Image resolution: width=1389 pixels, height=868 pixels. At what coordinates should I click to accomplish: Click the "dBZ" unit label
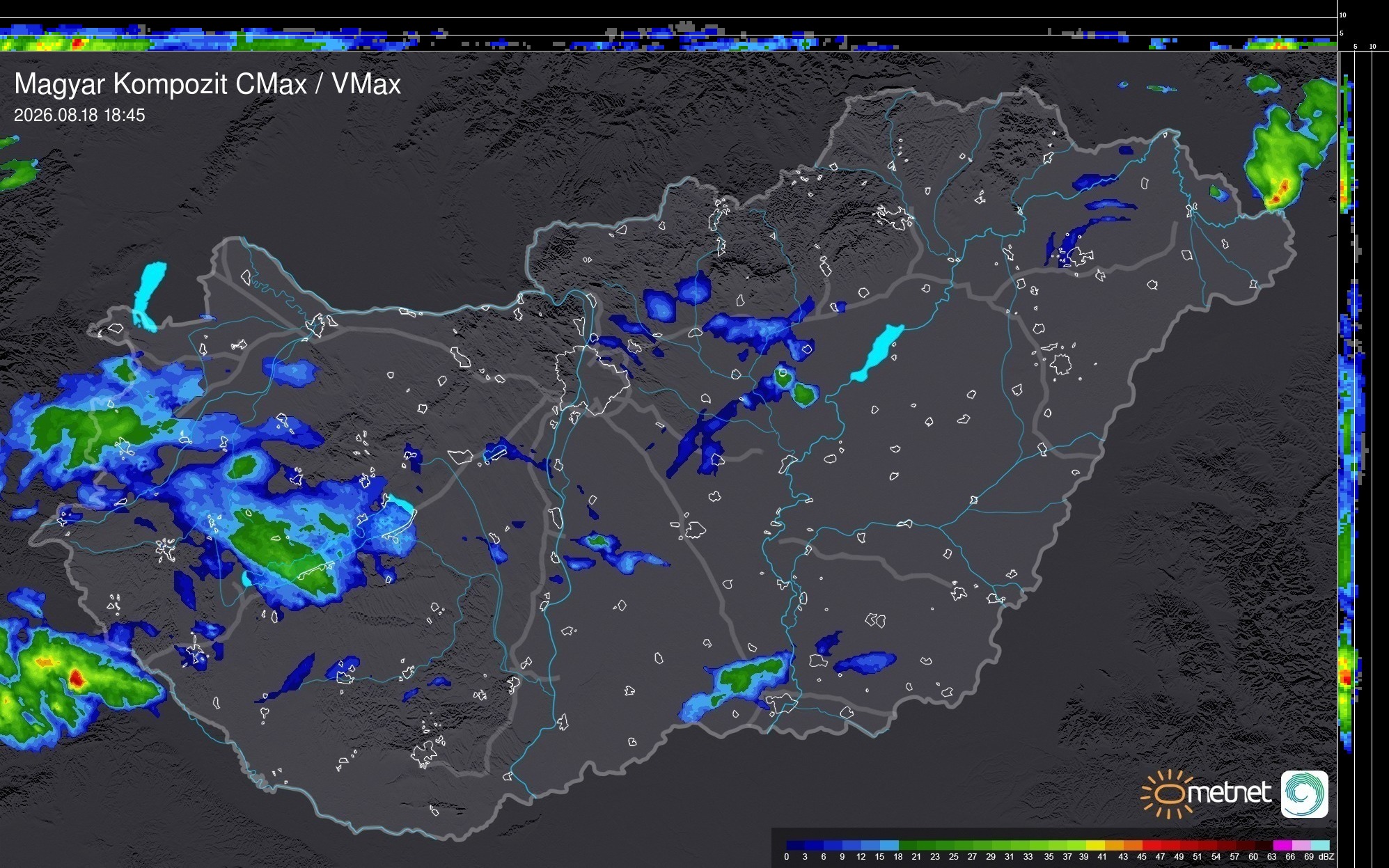pyautogui.click(x=1326, y=857)
